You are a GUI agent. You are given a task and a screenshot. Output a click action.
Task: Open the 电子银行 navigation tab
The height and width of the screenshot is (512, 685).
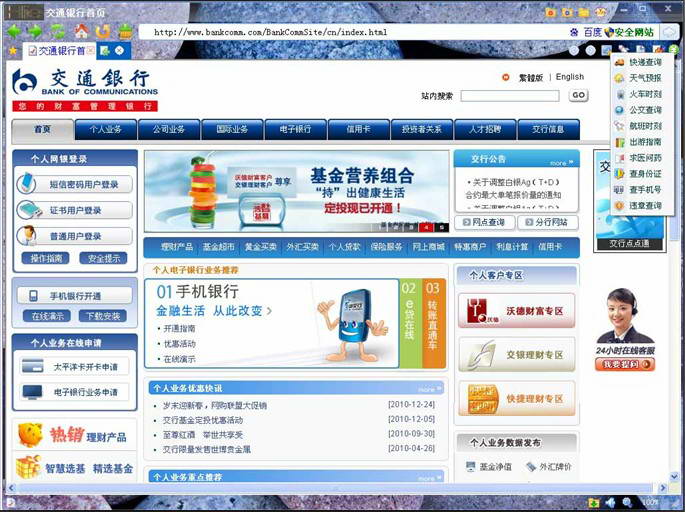click(x=295, y=130)
